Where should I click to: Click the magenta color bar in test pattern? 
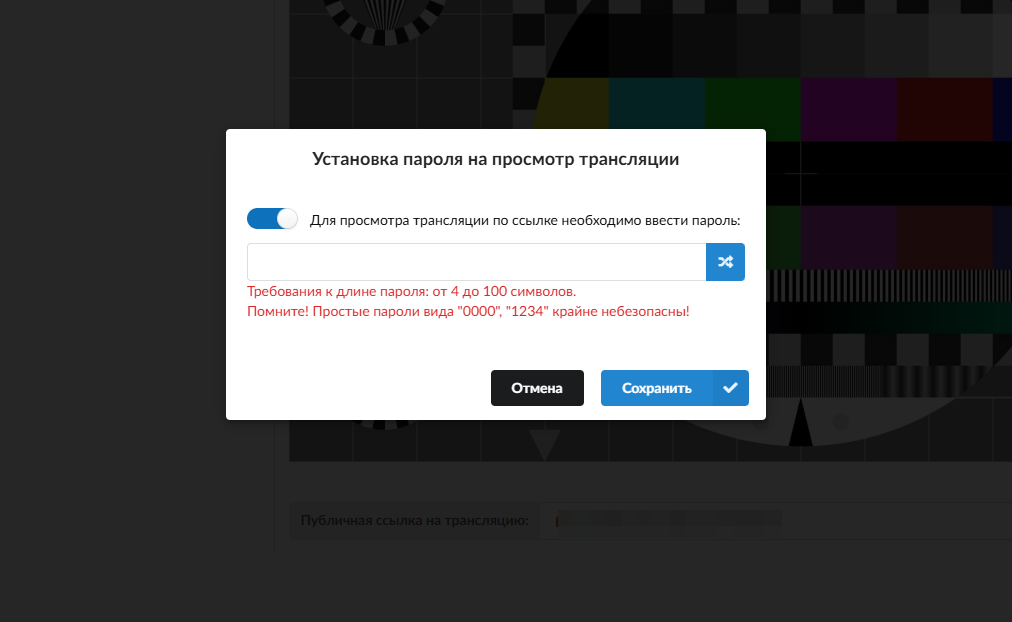[x=848, y=108]
